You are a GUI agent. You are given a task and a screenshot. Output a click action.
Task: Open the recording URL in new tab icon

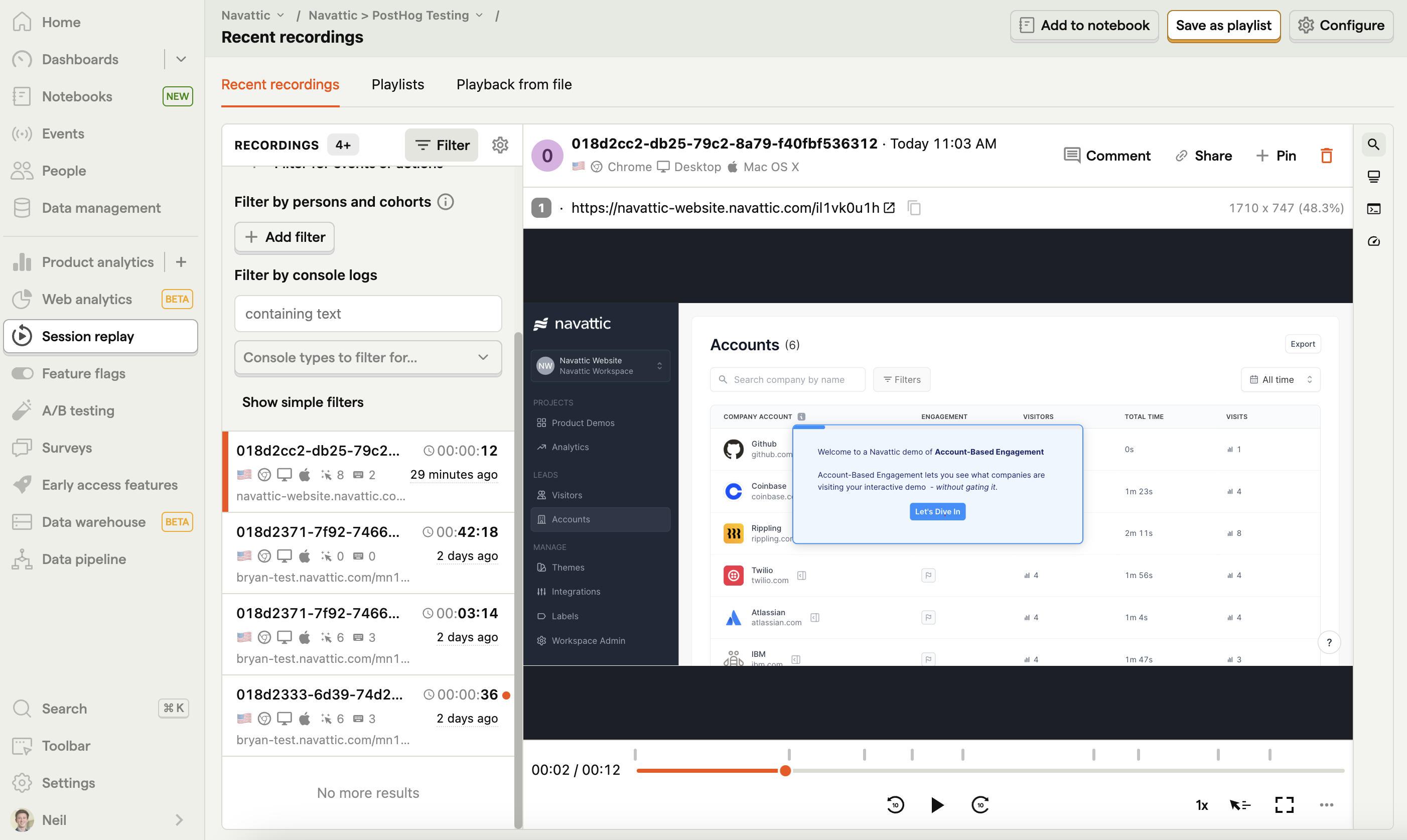coord(890,208)
